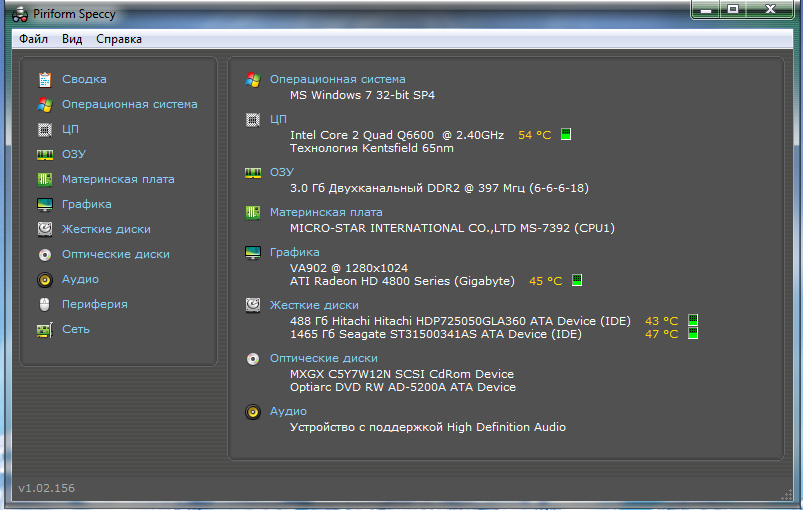Open the Вид menu
Image resolution: width=803 pixels, height=510 pixels.
click(x=72, y=39)
